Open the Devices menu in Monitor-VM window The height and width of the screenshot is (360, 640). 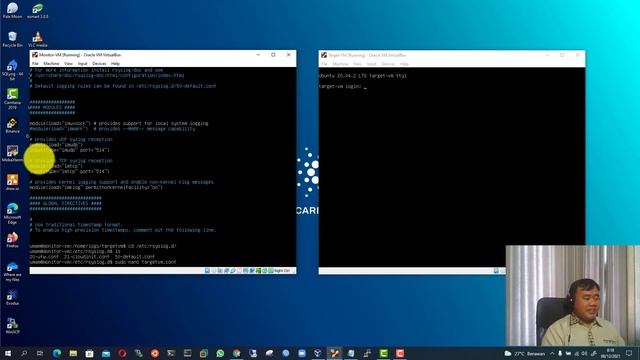coord(99,64)
